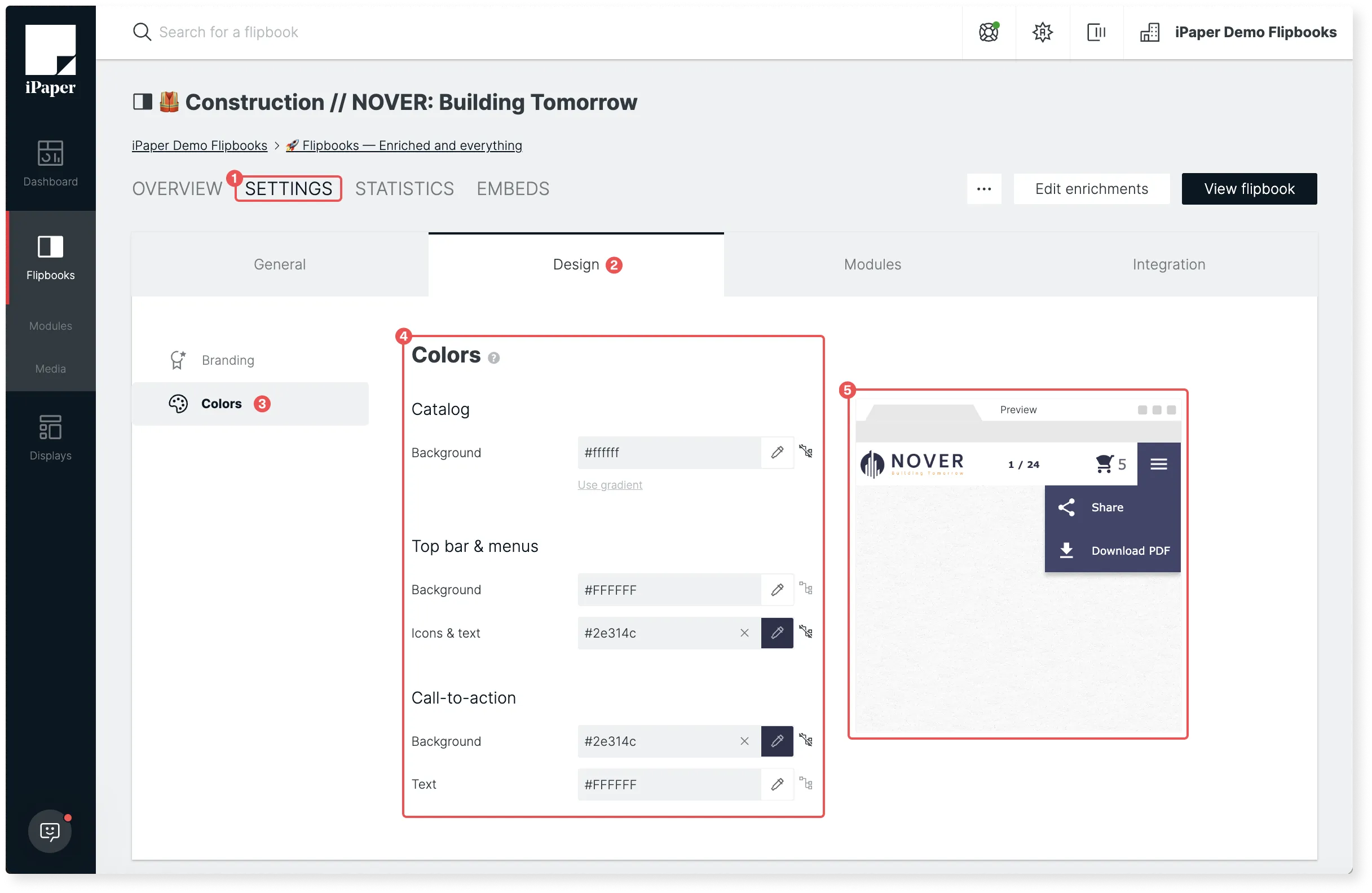Click the help lifebuoy icon
The width and height of the screenshot is (1372, 893).
[x=988, y=32]
